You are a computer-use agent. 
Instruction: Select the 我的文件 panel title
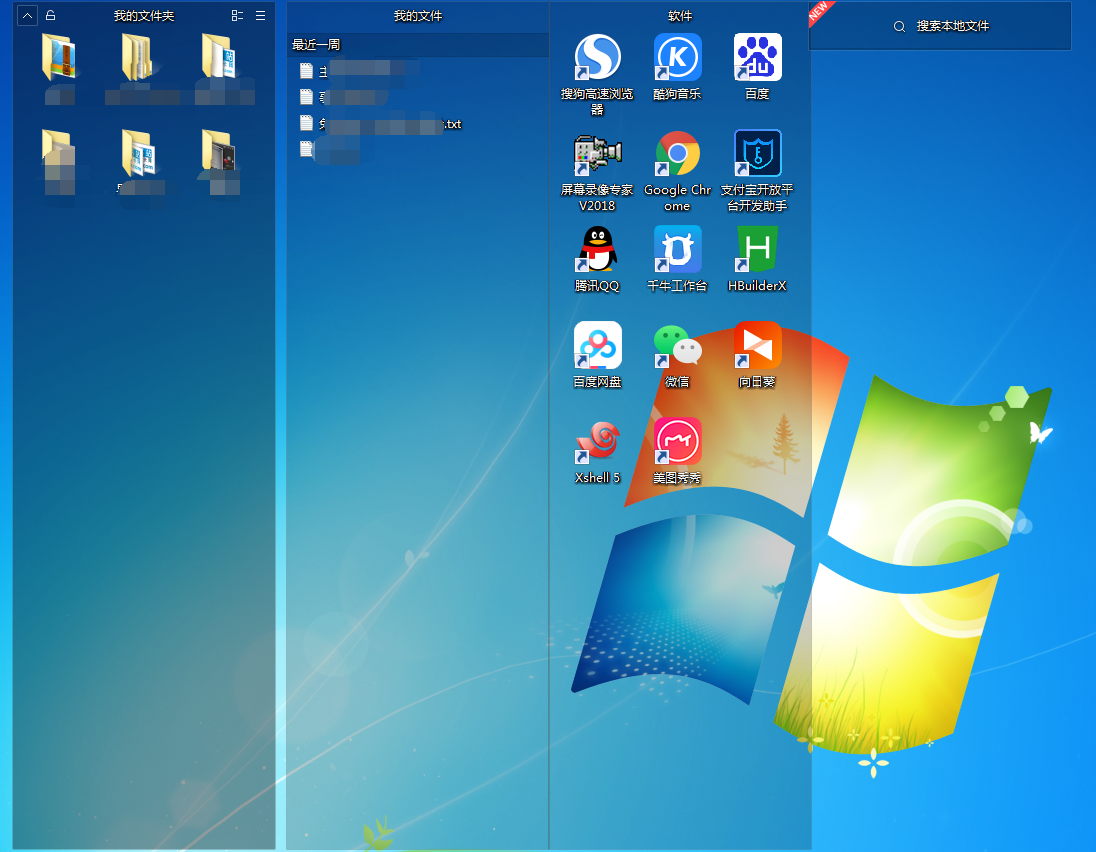[x=418, y=15]
